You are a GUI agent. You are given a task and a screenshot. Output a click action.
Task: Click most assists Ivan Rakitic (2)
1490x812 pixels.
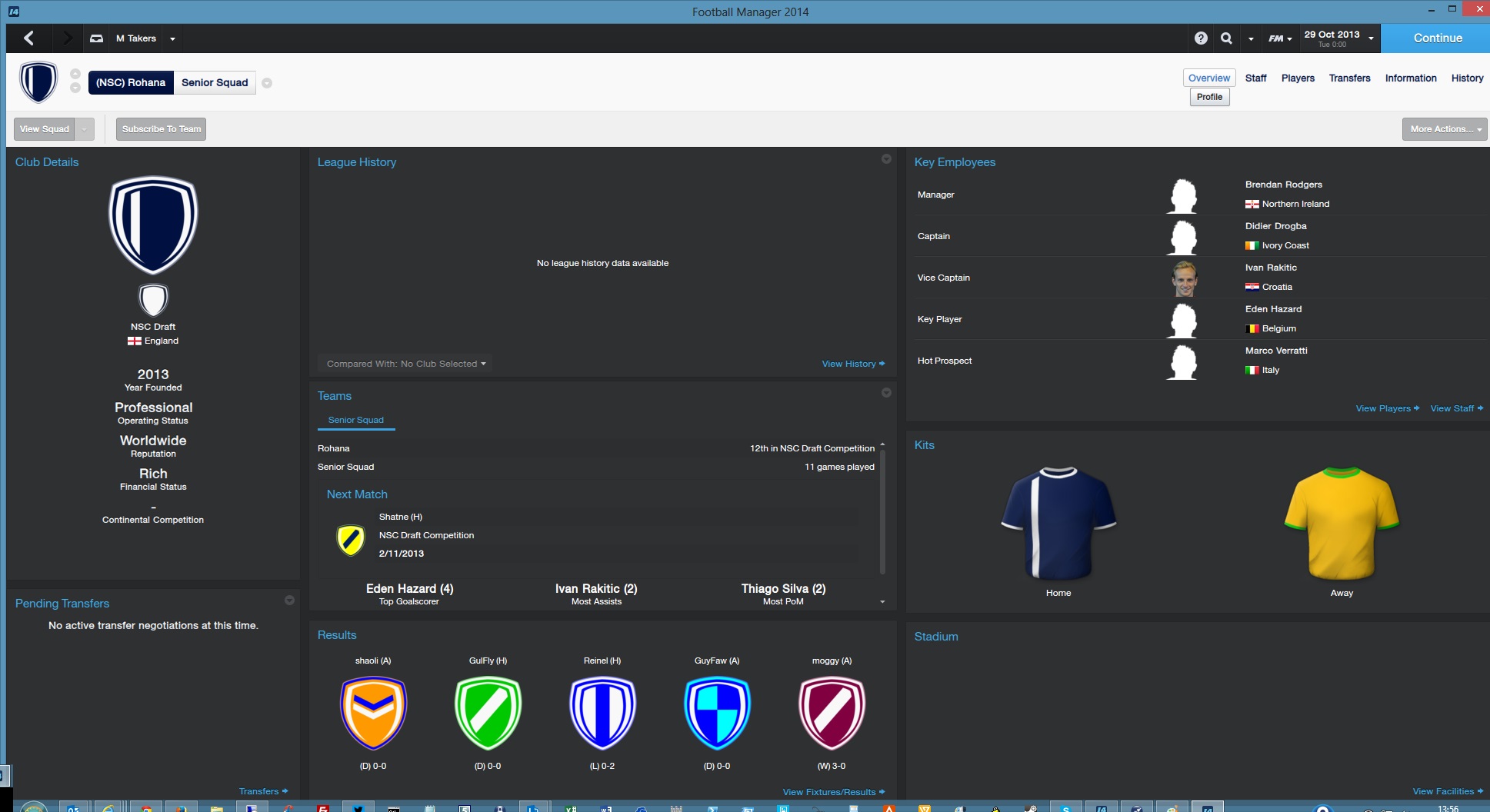596,588
